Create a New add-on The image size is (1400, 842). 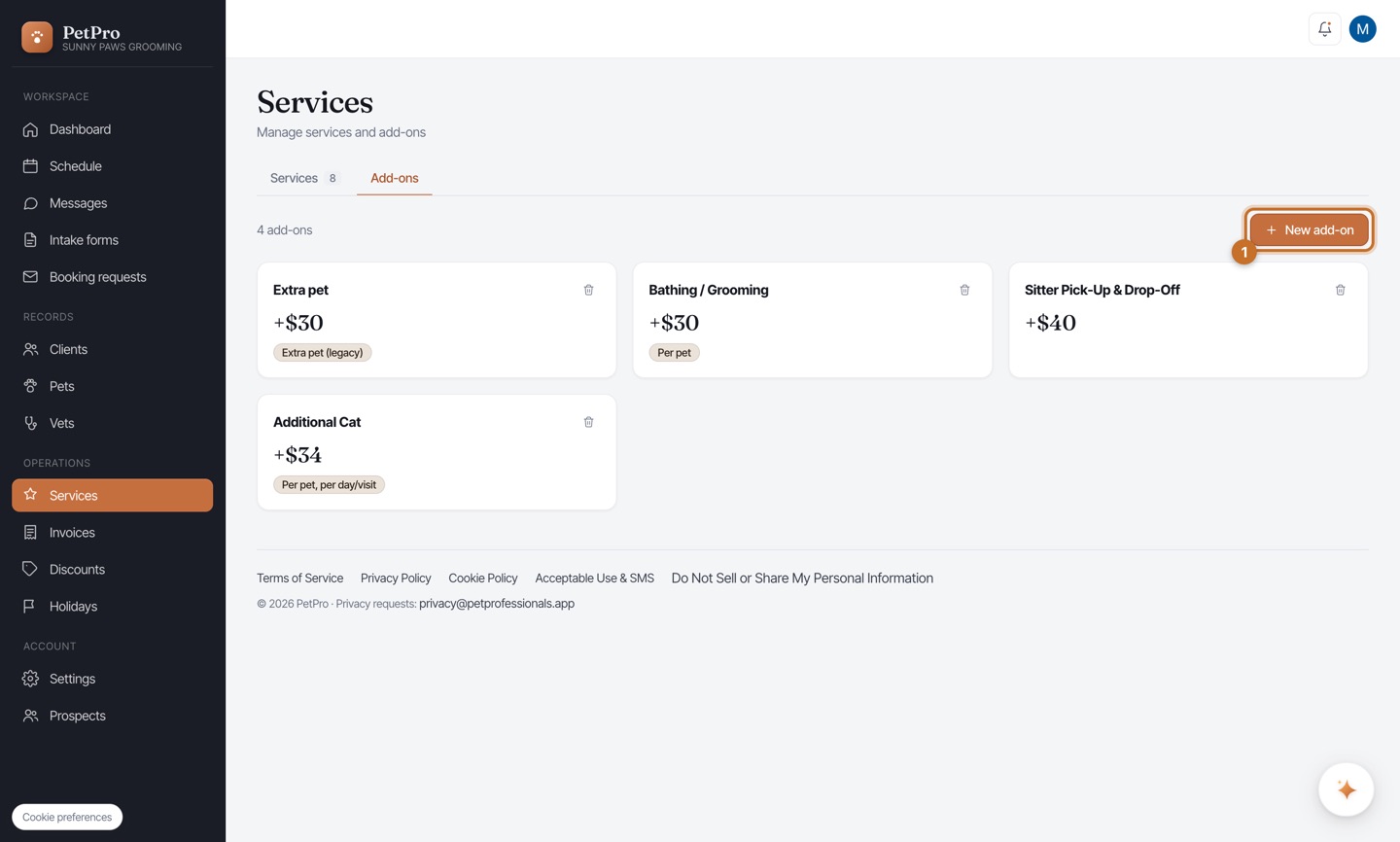click(x=1309, y=230)
